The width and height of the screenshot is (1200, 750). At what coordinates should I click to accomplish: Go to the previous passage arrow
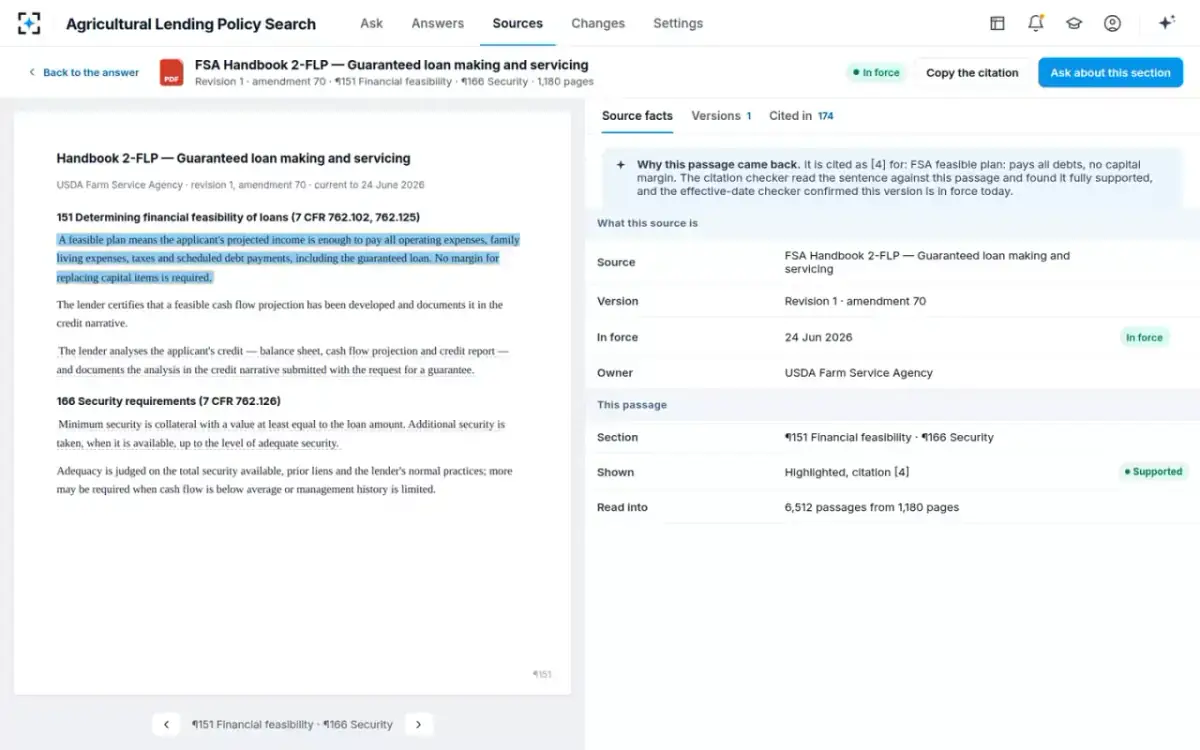pyautogui.click(x=166, y=724)
